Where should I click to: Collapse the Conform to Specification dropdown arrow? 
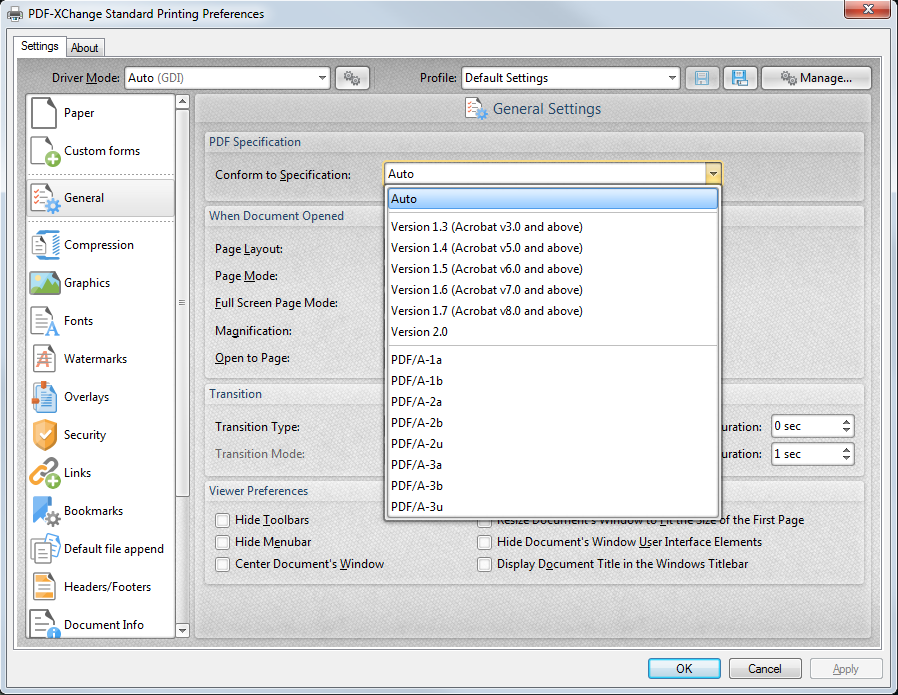coord(713,173)
